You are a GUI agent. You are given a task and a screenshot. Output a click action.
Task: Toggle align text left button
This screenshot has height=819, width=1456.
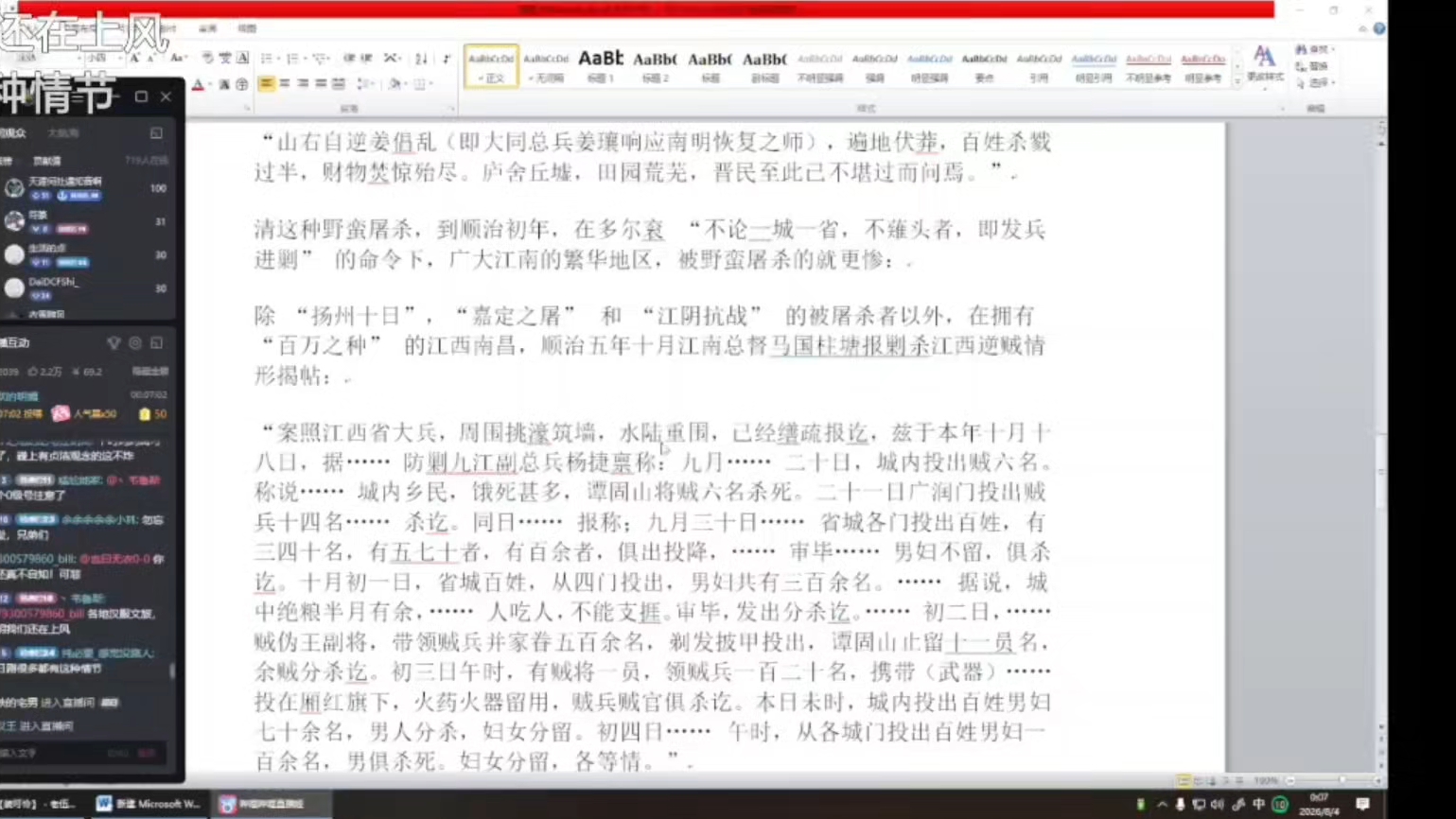267,84
